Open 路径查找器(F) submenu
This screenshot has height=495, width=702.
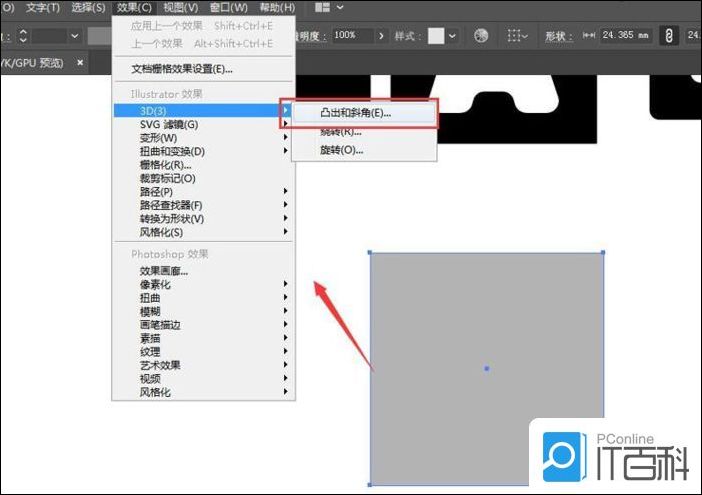[x=203, y=205]
